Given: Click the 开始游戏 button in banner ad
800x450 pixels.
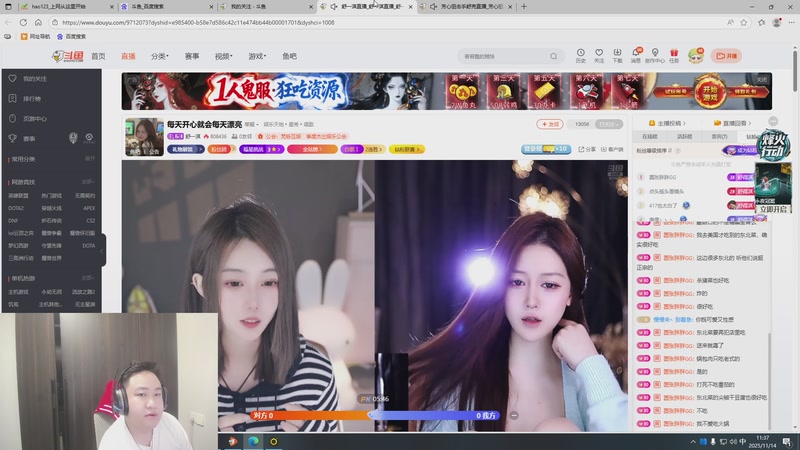Looking at the screenshot, I should 710,92.
